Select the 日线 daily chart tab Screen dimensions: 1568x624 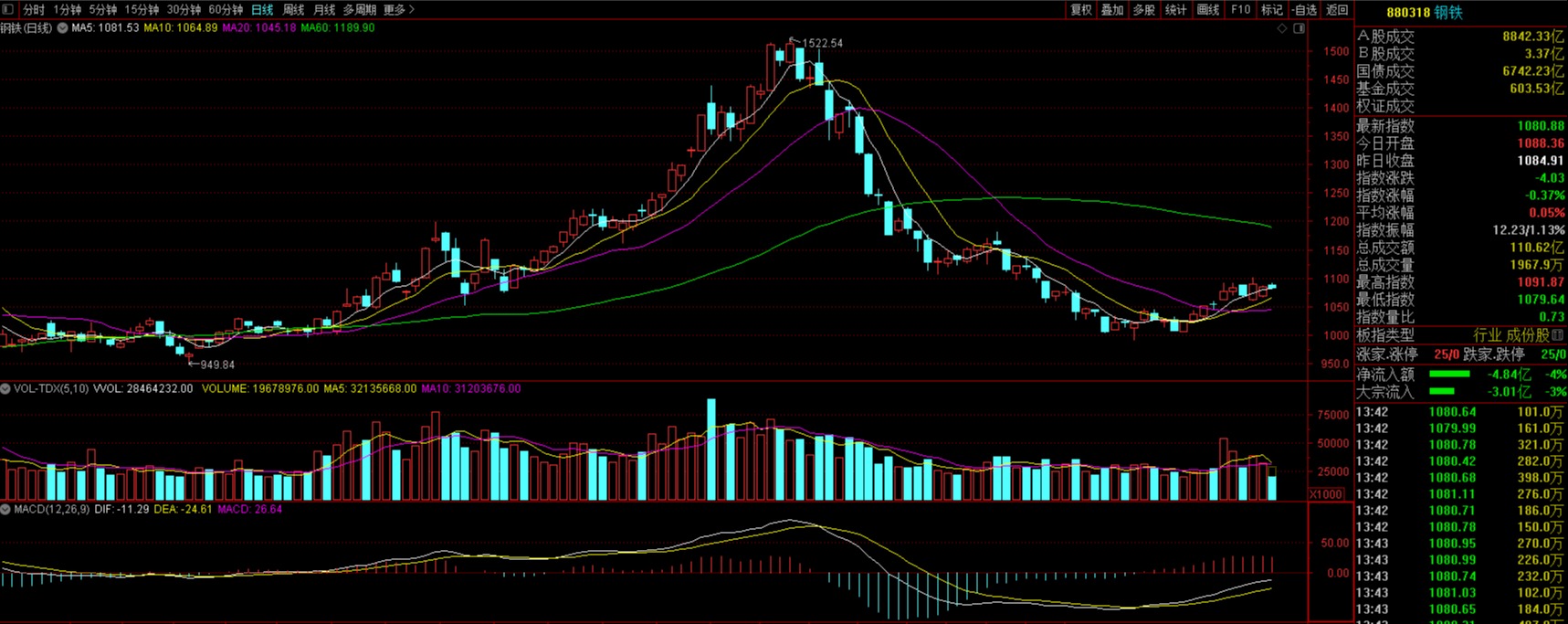pos(262,10)
